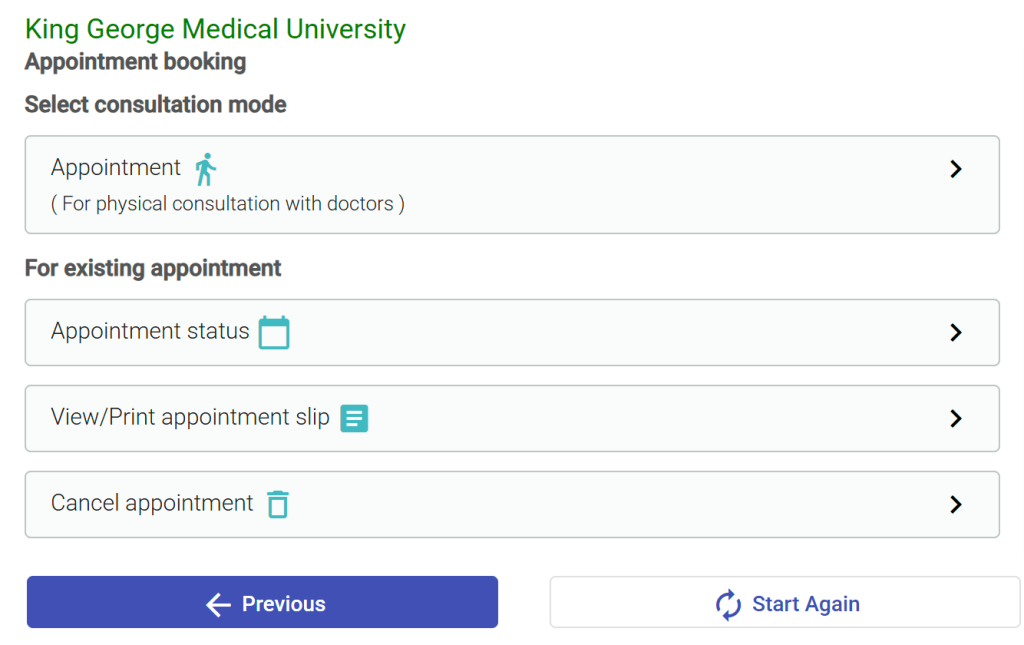Click the trash bin icon beside Cancel appointment

pyautogui.click(x=278, y=504)
